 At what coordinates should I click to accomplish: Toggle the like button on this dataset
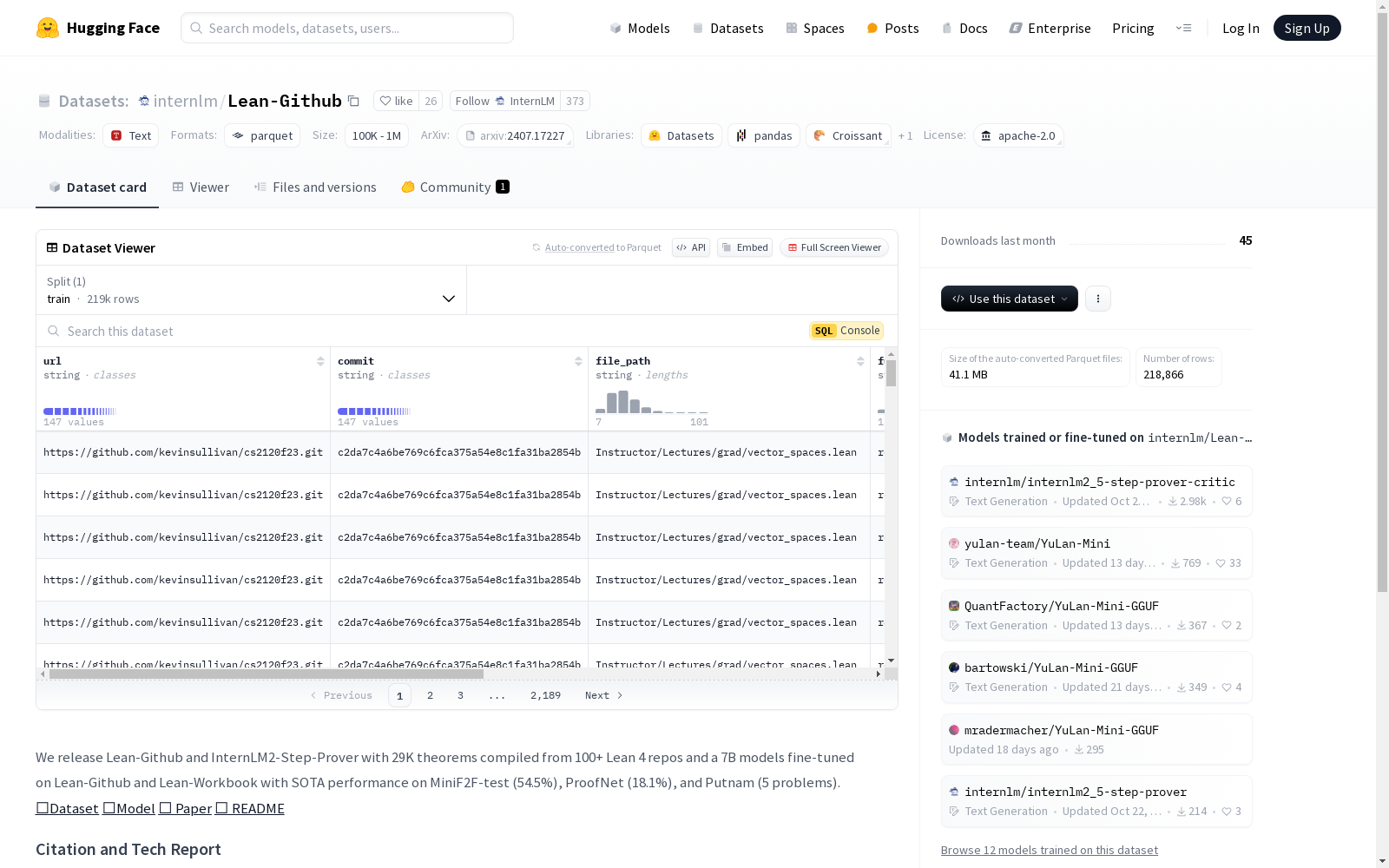click(396, 101)
